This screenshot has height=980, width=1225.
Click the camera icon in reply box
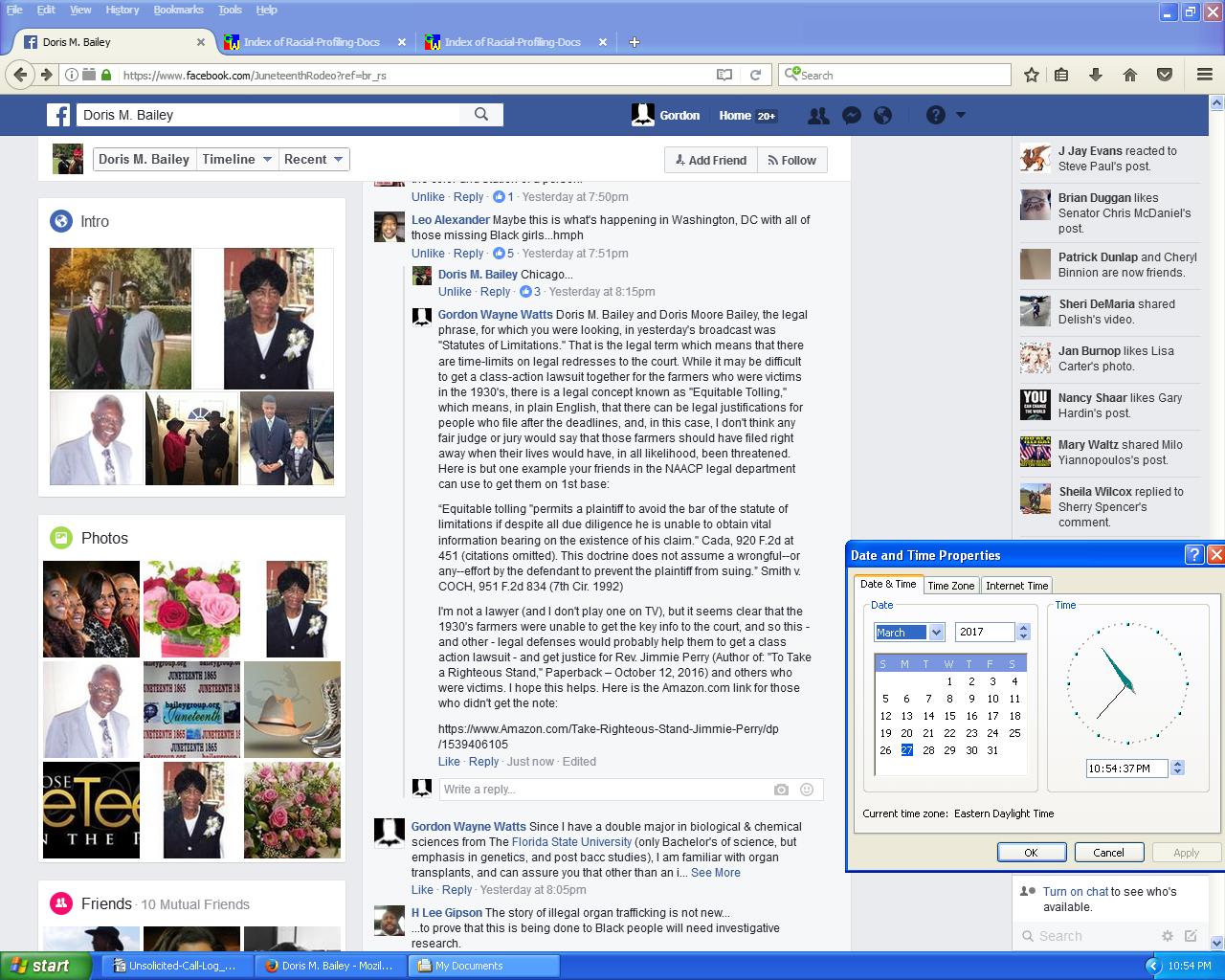(781, 790)
